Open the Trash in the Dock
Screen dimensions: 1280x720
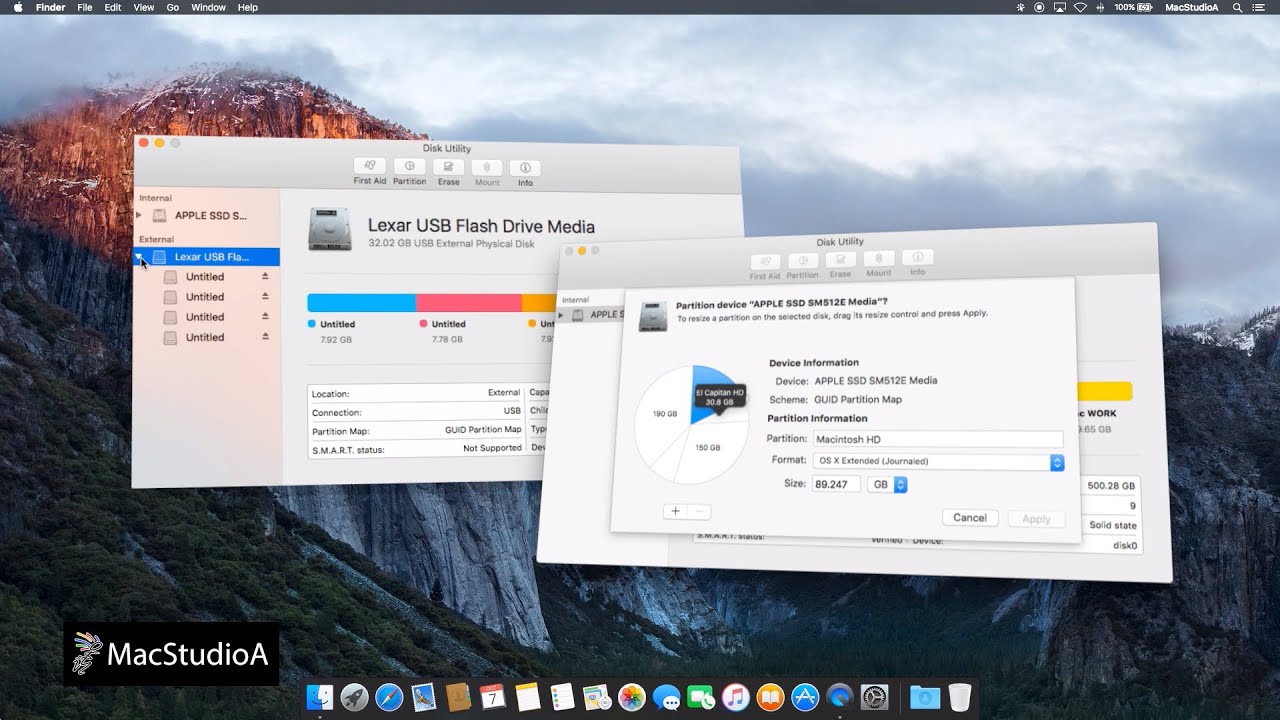point(960,697)
